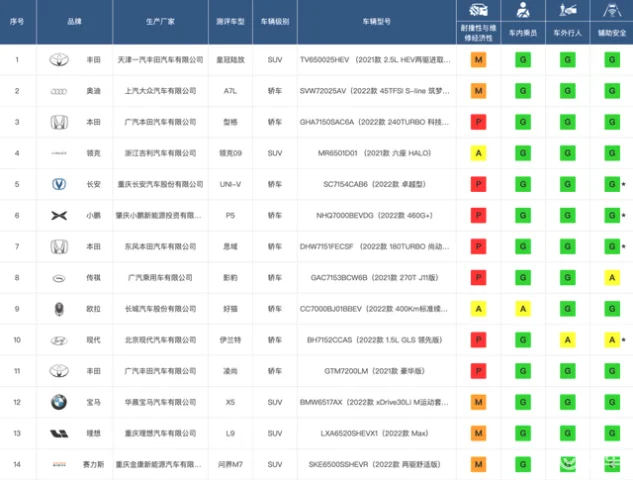Select the green G 辅助安全 rating for UNI-V
This screenshot has height=480, width=633.
pos(612,184)
